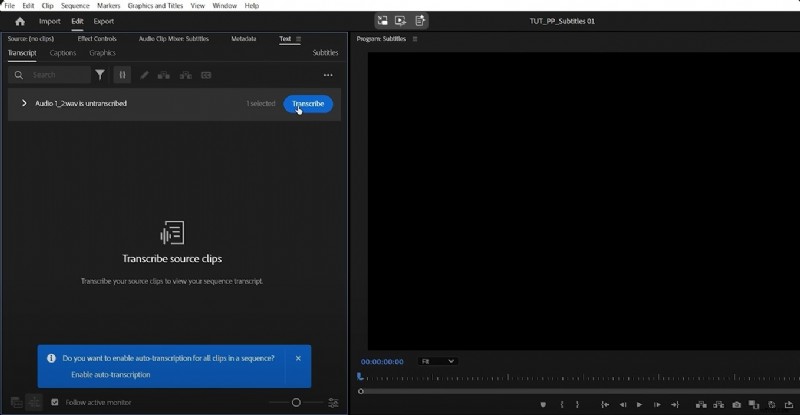Click the Play button in Program monitor
Viewport: 800px width, 415px height.
point(639,405)
